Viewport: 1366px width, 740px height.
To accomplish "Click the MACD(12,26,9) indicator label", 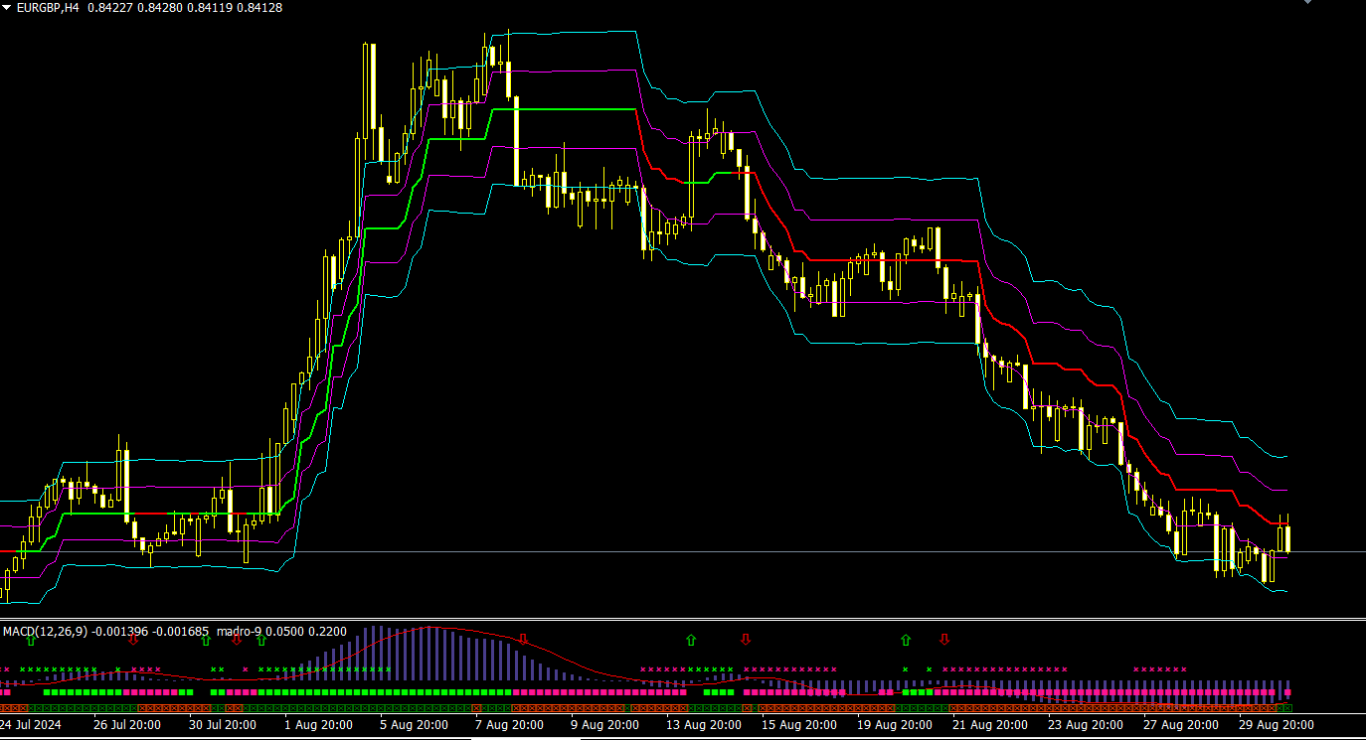I will click(46, 631).
